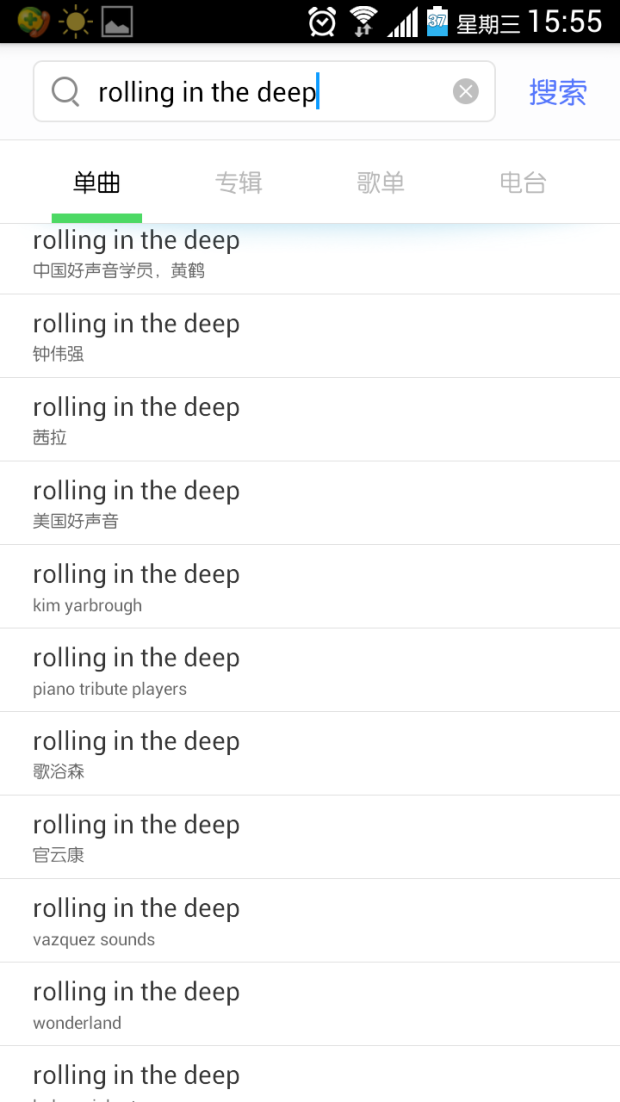620x1102 pixels.
Task: Tap the sun weather notification icon
Action: pyautogui.click(x=75, y=21)
